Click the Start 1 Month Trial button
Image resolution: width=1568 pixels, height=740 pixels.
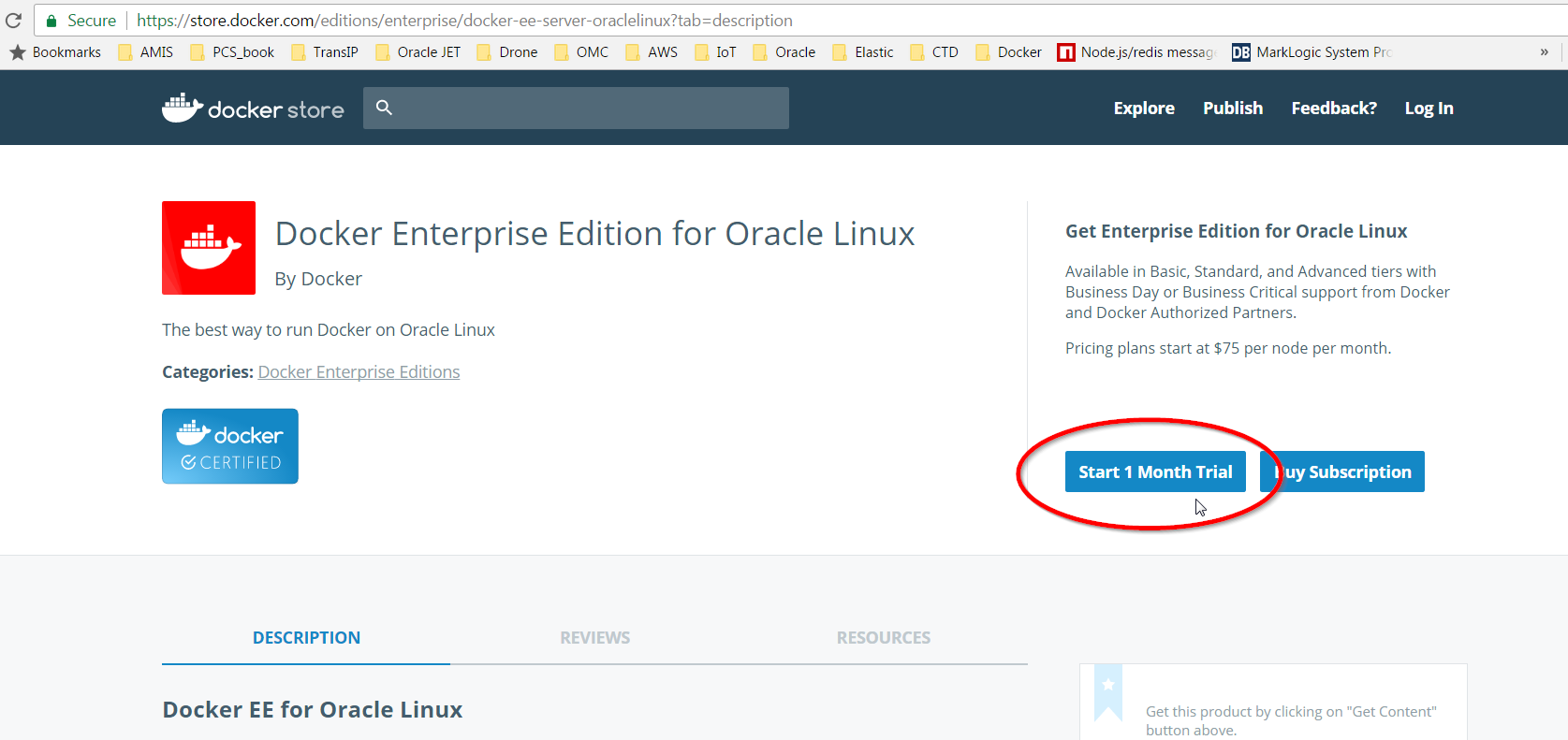point(1155,472)
